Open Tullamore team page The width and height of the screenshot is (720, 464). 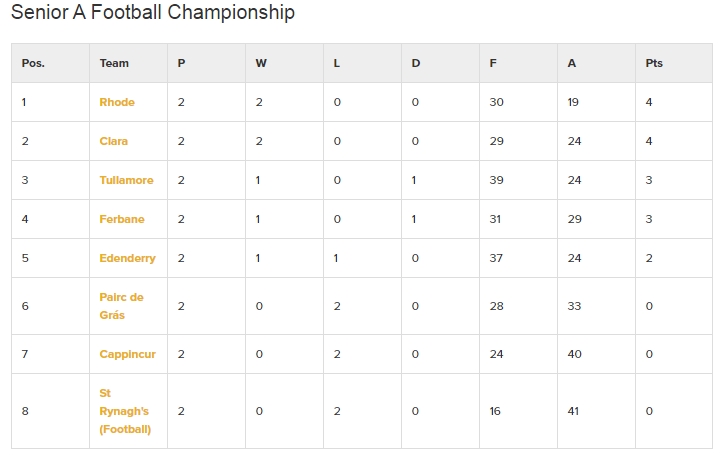coord(126,180)
